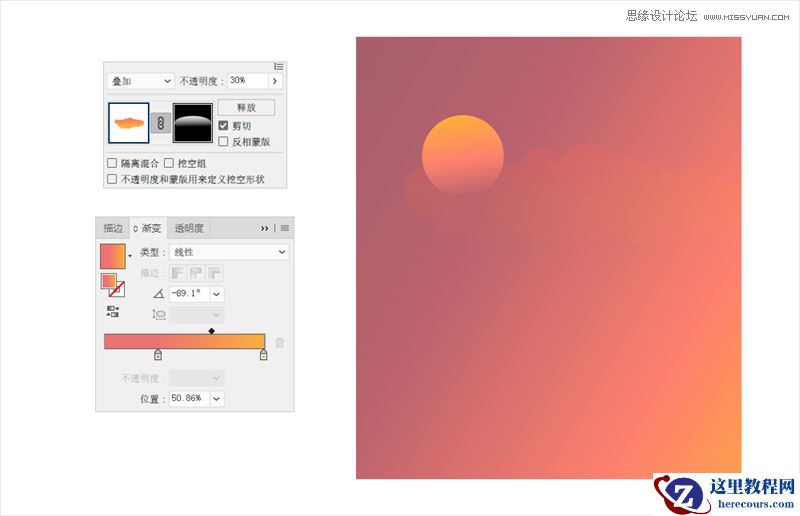Click the gradient slider bar
This screenshot has height=516, width=800.
(x=185, y=341)
